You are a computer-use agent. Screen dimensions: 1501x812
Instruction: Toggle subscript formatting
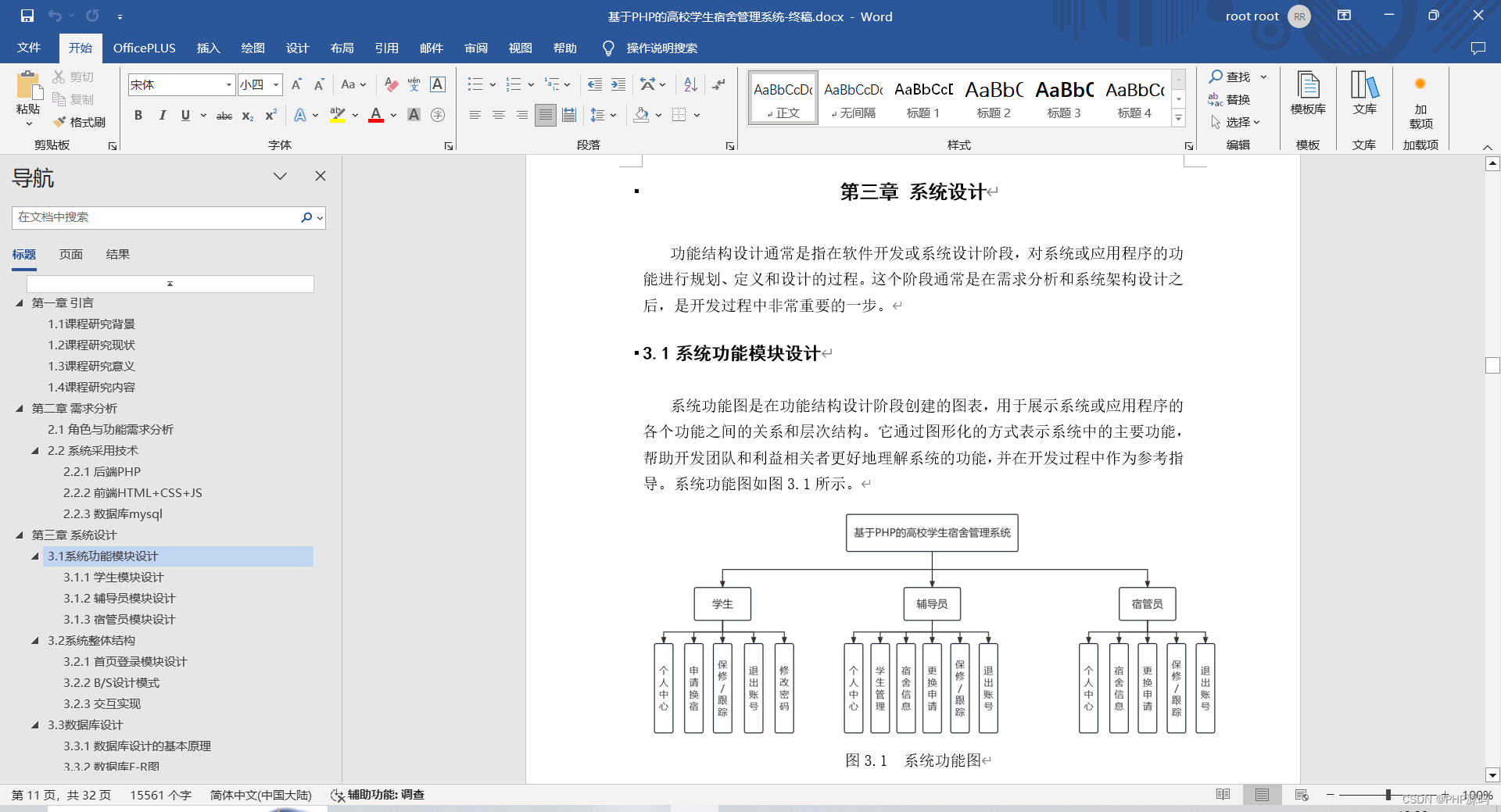pyautogui.click(x=247, y=115)
